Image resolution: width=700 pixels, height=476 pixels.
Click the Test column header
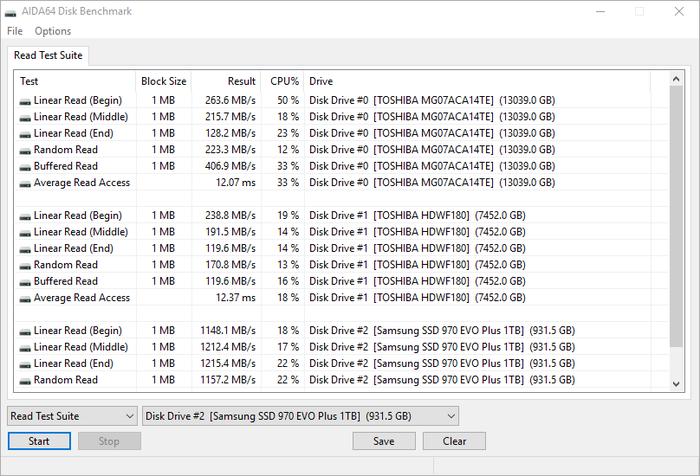(x=75, y=81)
